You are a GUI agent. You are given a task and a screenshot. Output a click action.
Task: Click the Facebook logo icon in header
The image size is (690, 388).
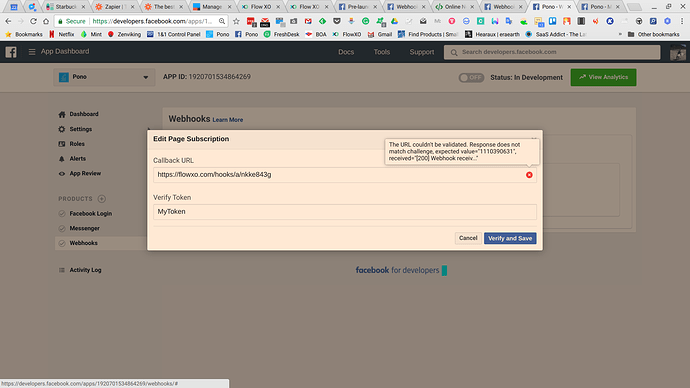tap(11, 52)
